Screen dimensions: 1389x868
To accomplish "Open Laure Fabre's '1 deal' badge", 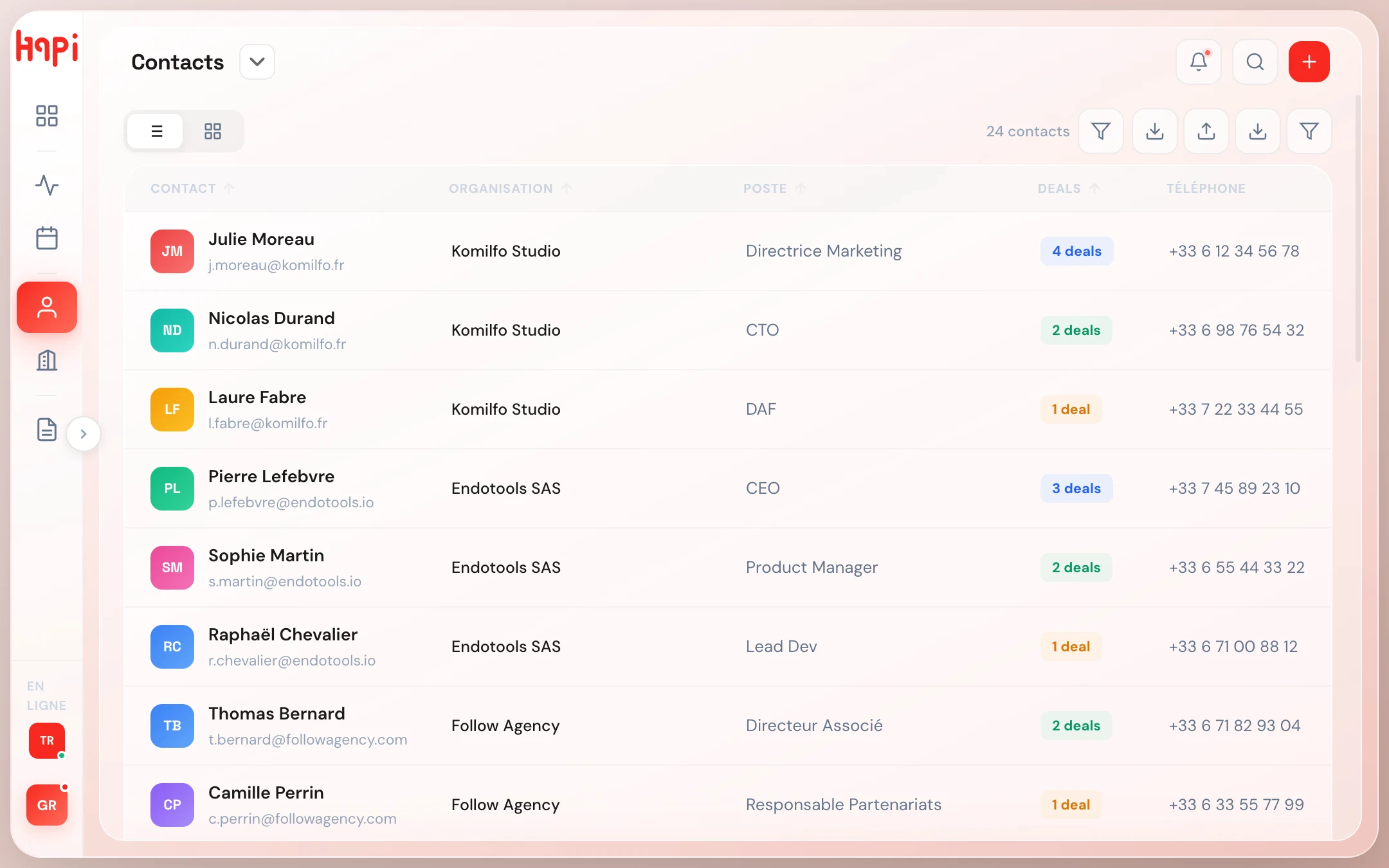I will (1071, 410).
